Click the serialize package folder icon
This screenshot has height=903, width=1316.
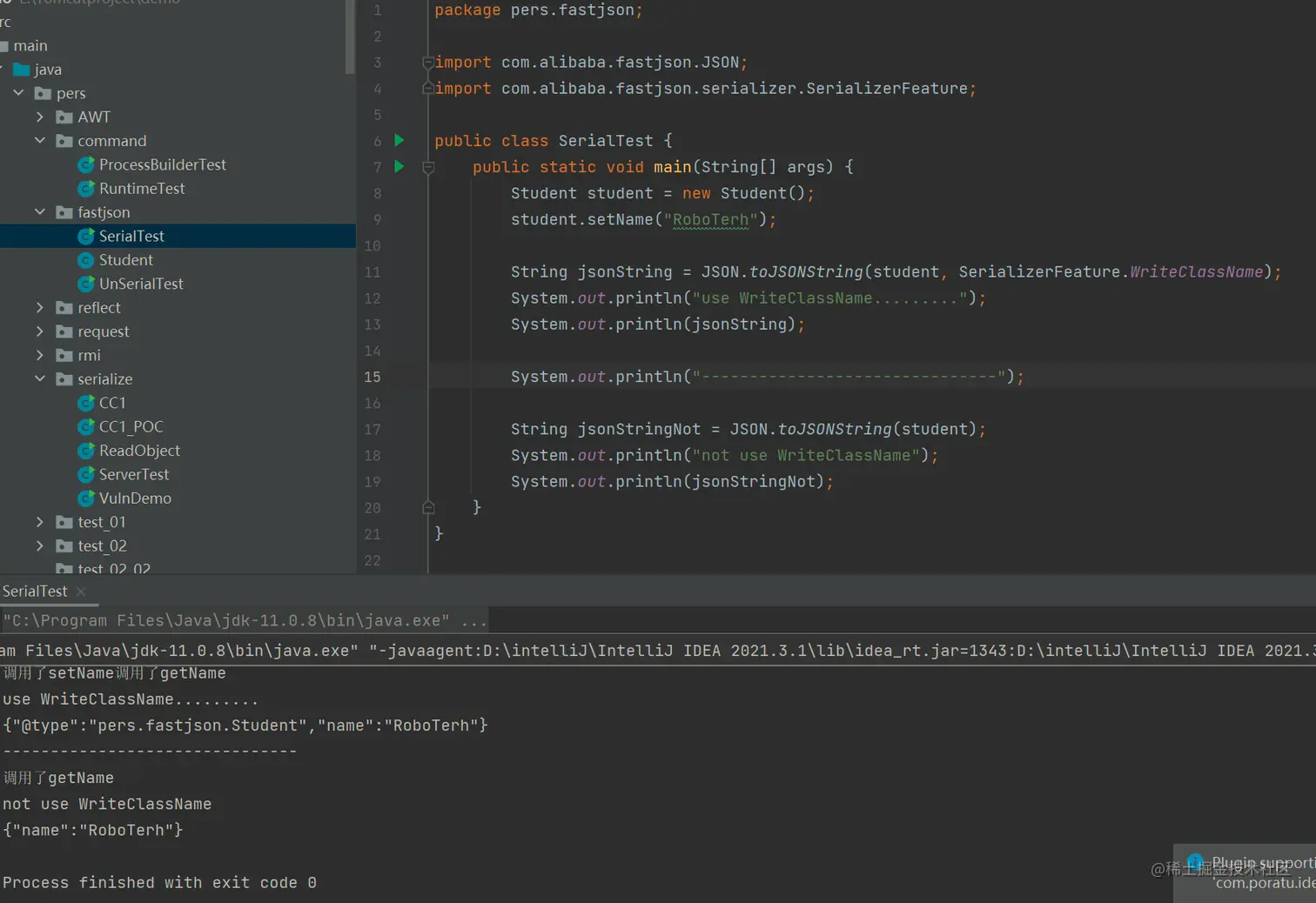pyautogui.click(x=64, y=378)
